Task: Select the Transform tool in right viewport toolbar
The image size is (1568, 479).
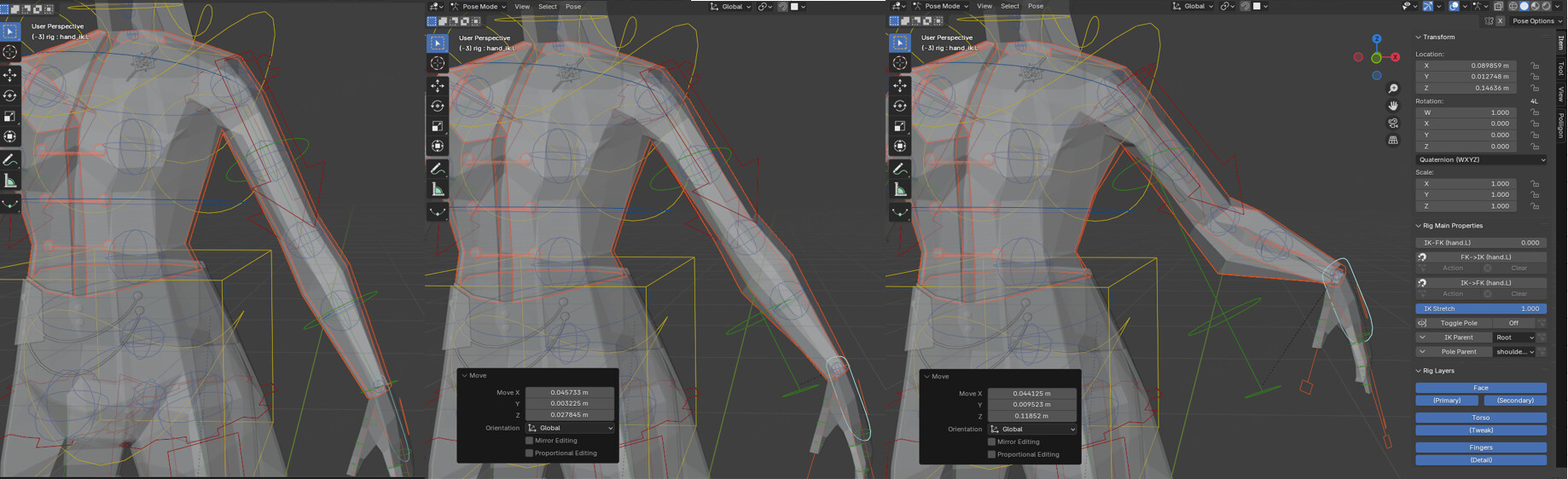Action: pyautogui.click(x=900, y=147)
